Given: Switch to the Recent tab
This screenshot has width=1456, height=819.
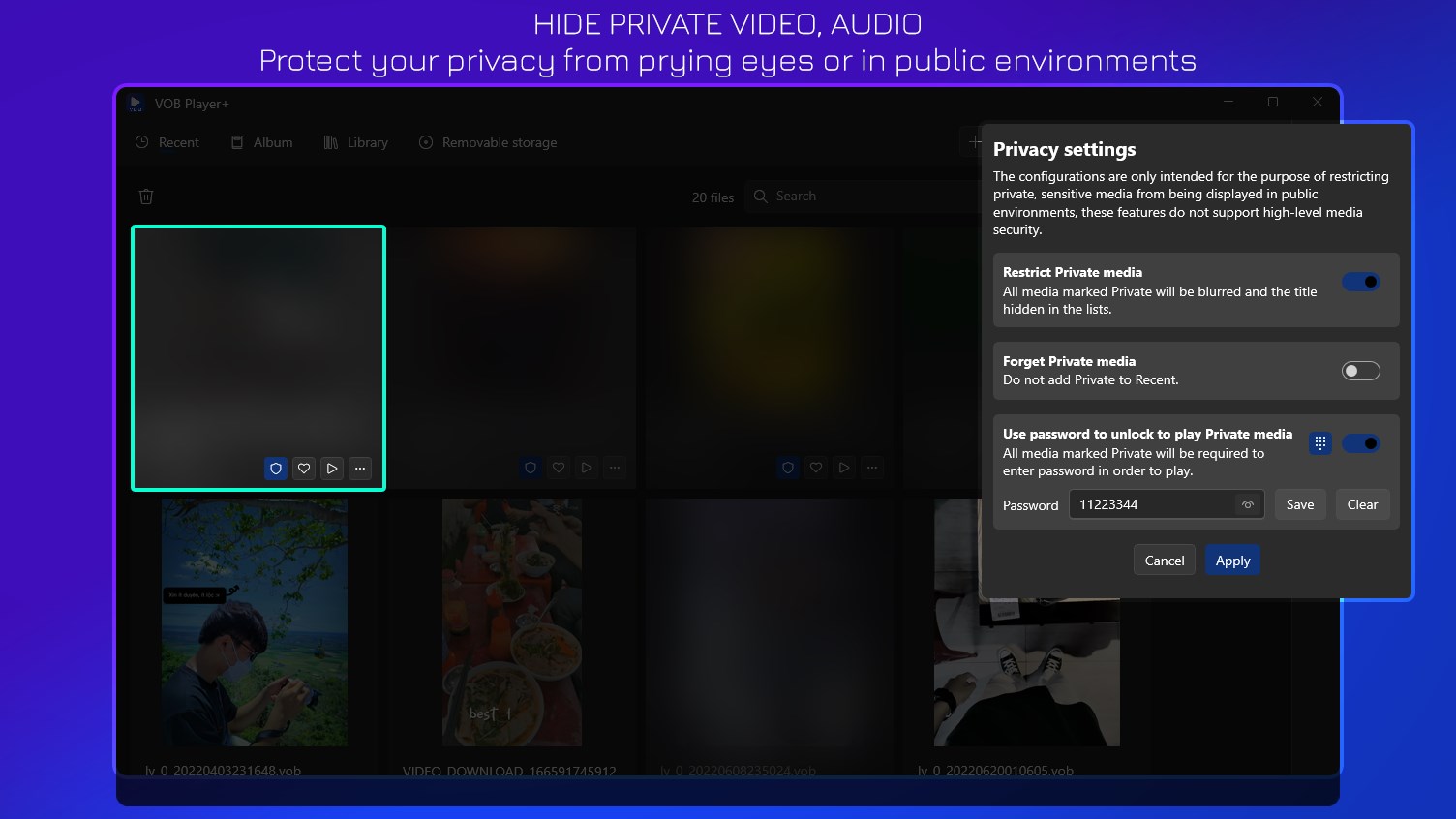Looking at the screenshot, I should click(167, 142).
